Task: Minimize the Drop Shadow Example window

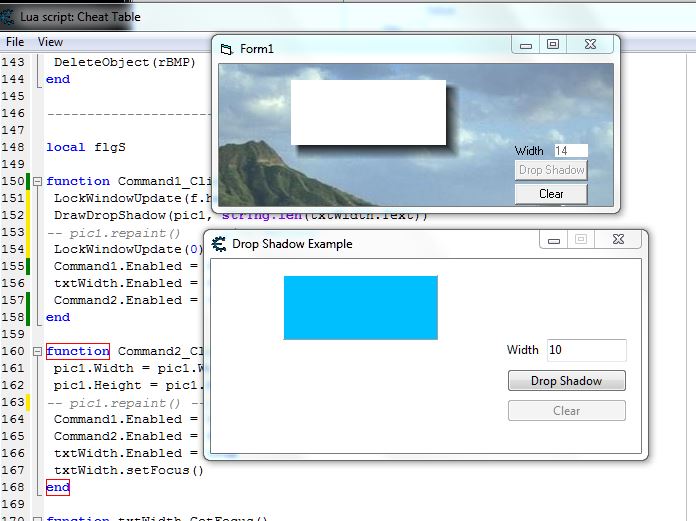Action: click(x=554, y=240)
